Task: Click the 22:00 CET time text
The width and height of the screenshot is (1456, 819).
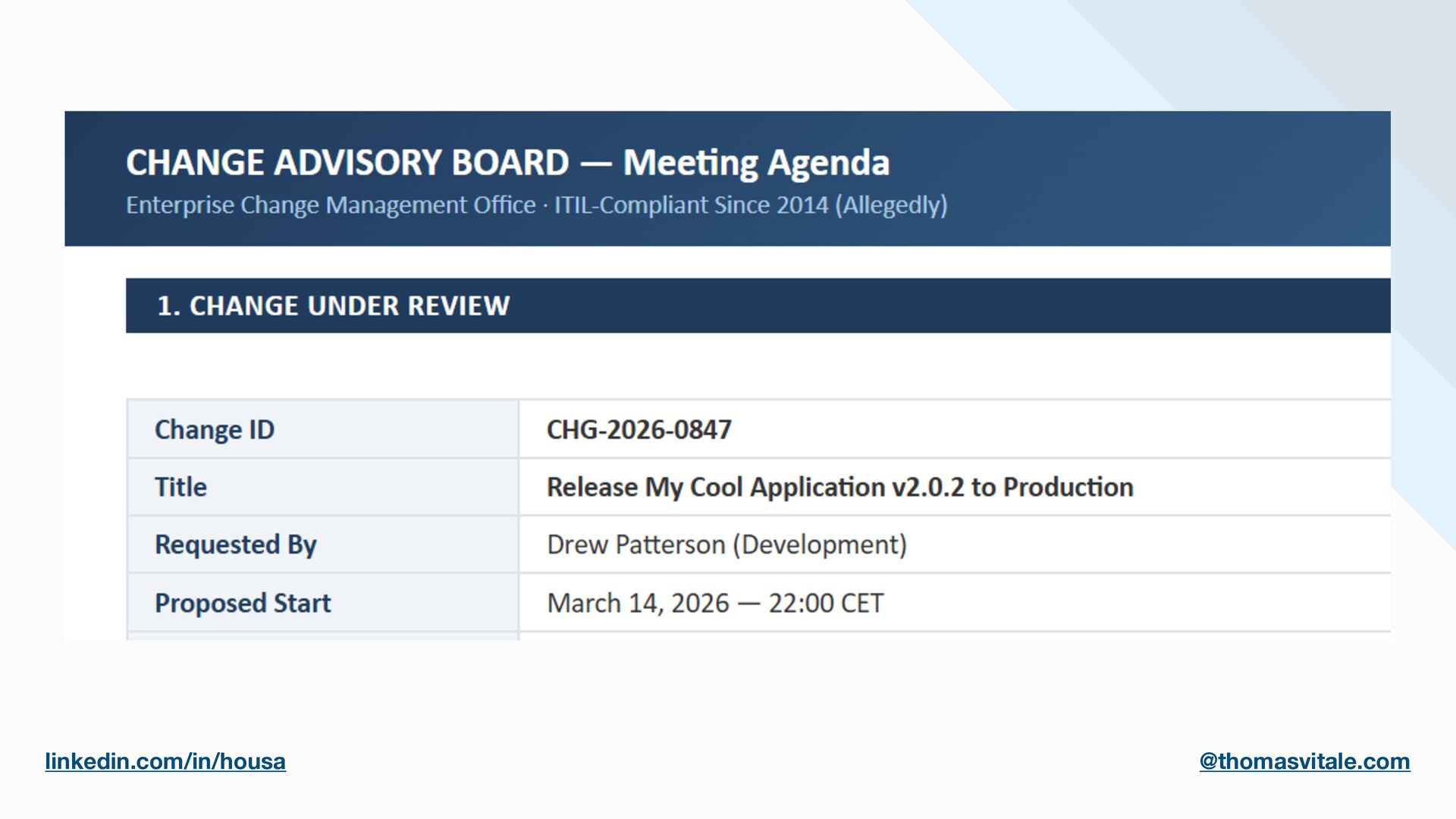Action: [826, 603]
